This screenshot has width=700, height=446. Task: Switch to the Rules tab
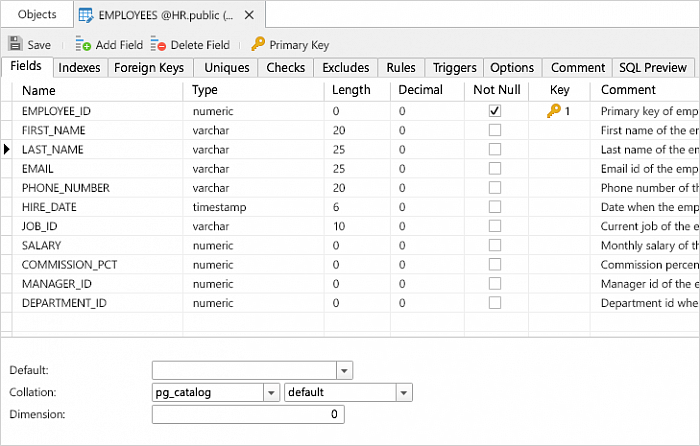tap(401, 68)
